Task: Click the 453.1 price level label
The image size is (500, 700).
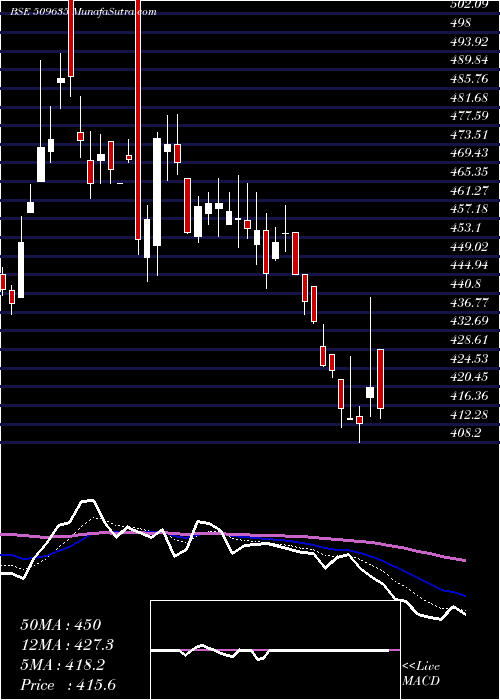Action: tap(464, 228)
